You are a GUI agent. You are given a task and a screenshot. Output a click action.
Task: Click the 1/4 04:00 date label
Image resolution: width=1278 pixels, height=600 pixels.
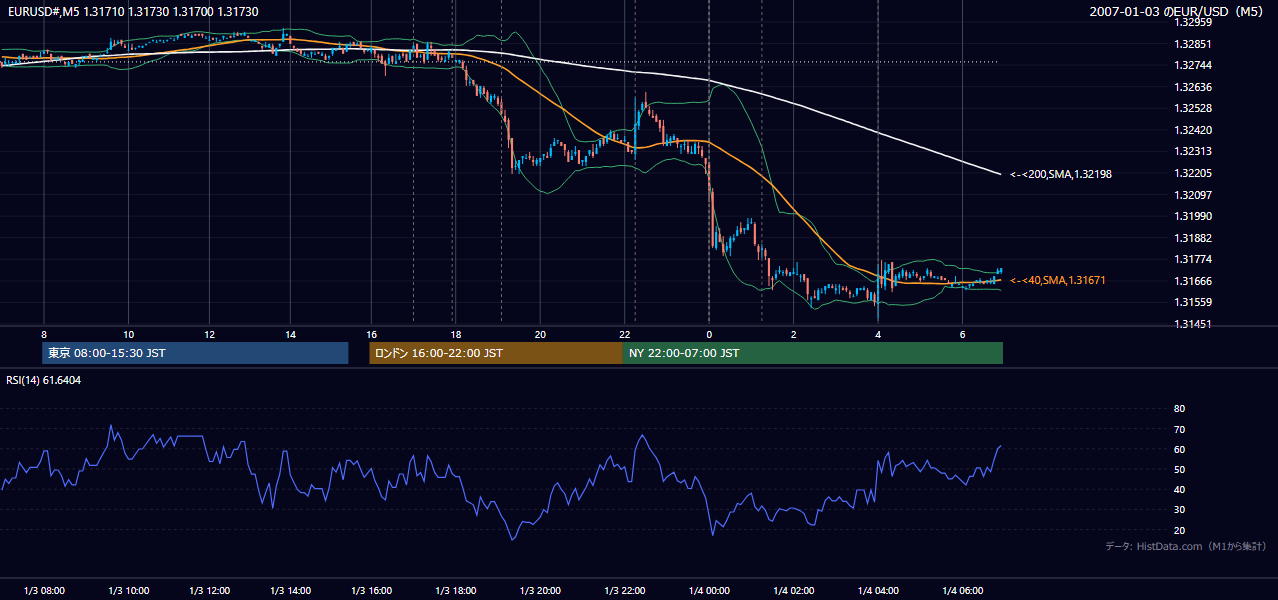pyautogui.click(x=878, y=591)
